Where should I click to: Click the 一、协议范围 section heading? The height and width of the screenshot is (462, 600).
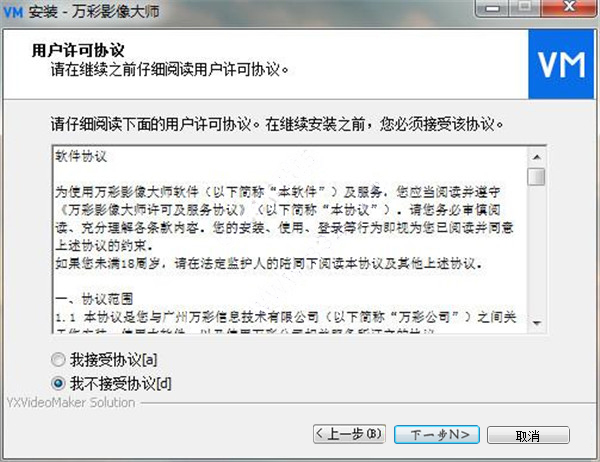[x=94, y=299]
